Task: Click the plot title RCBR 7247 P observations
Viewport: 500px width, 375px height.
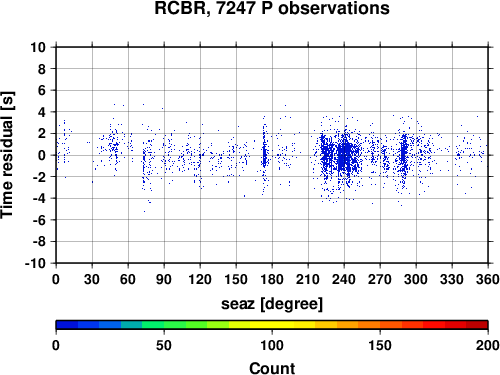Action: (272, 8)
